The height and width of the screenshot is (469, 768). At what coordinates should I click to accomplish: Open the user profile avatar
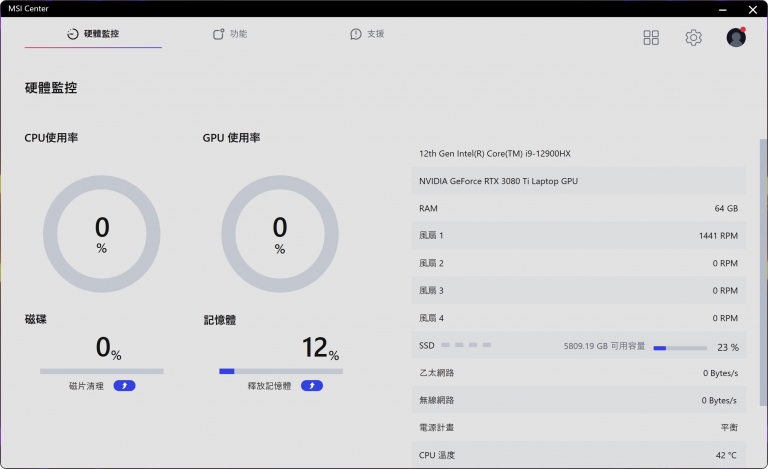(736, 37)
